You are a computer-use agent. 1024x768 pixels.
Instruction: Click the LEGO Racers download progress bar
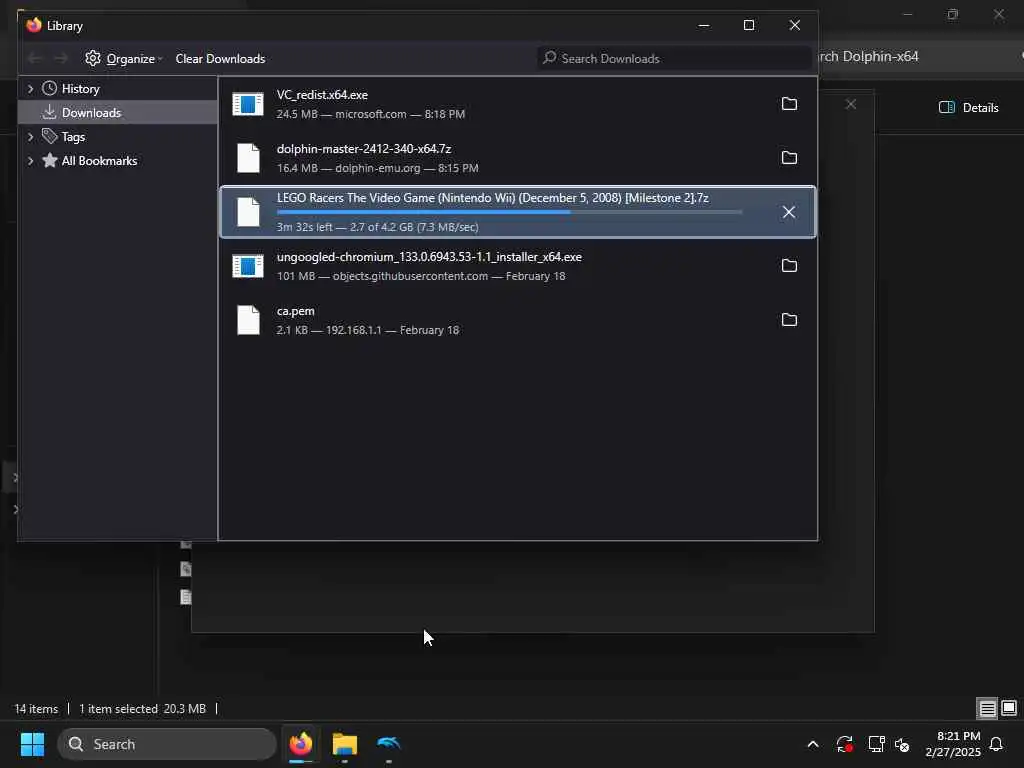[x=509, y=212]
